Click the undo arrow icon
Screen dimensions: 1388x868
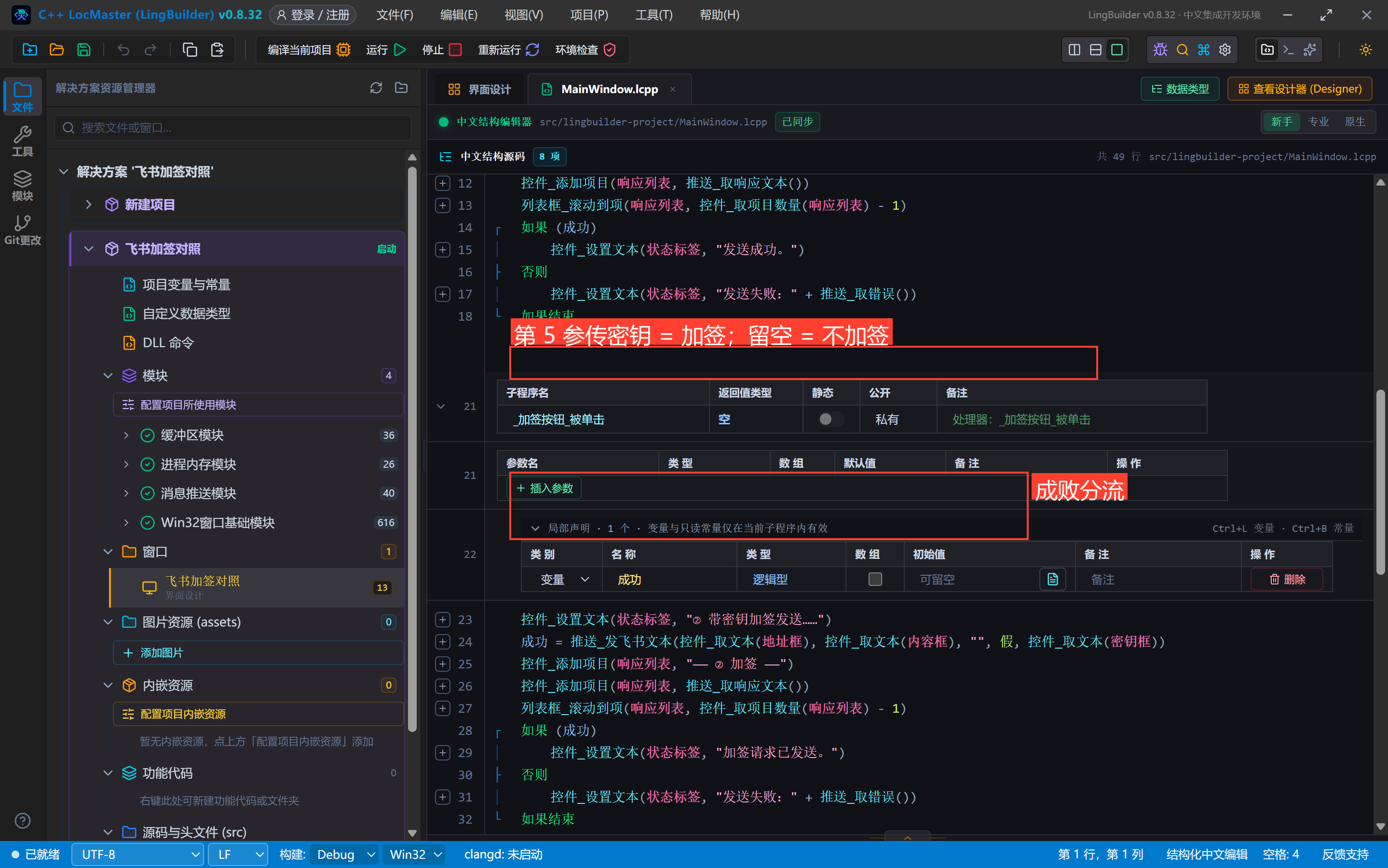(x=123, y=50)
